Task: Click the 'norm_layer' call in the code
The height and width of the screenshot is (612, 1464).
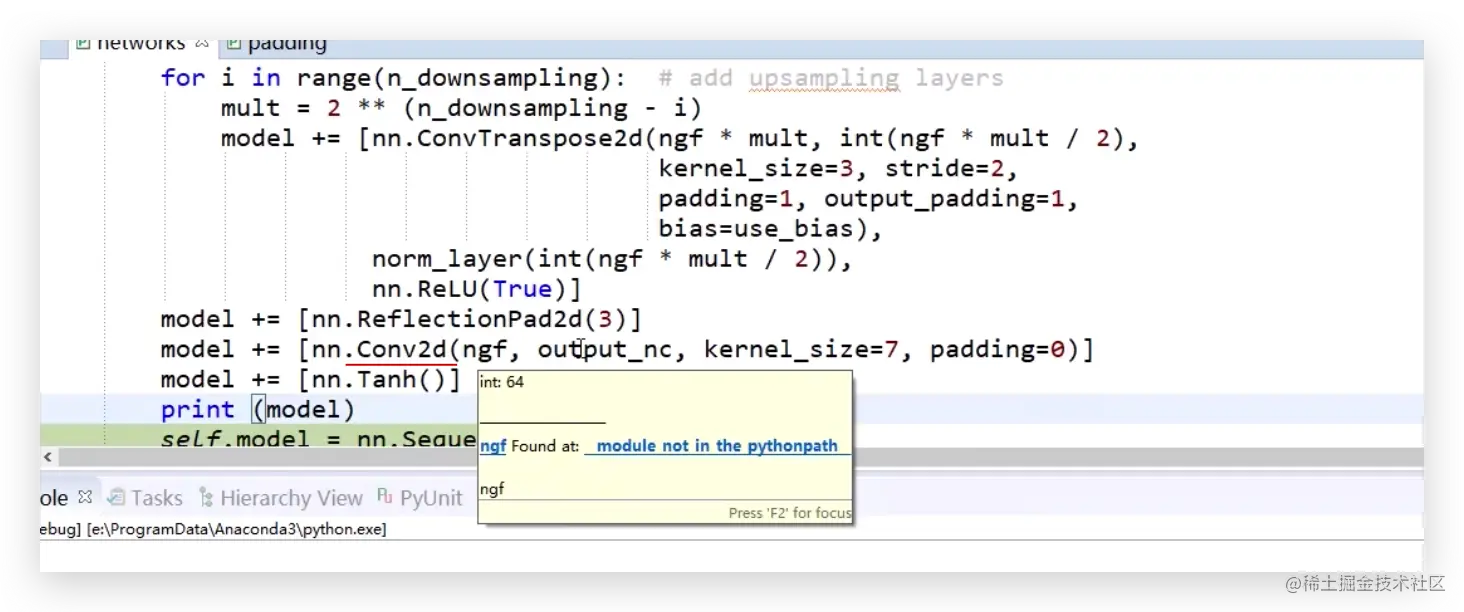Action: 446,259
